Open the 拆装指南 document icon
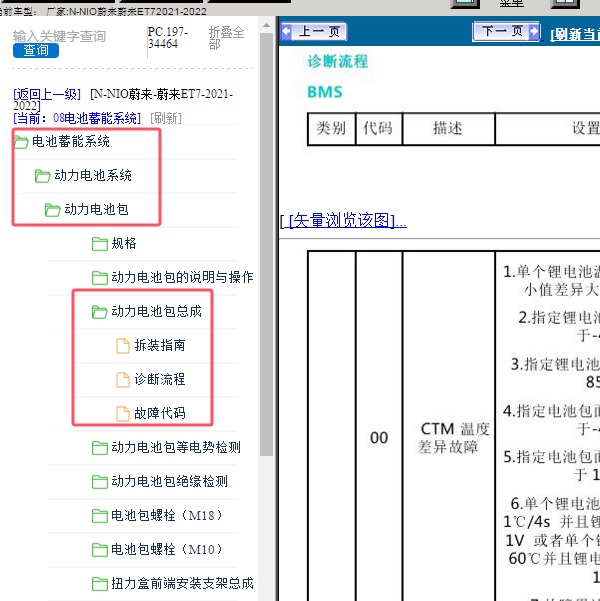 coord(123,346)
